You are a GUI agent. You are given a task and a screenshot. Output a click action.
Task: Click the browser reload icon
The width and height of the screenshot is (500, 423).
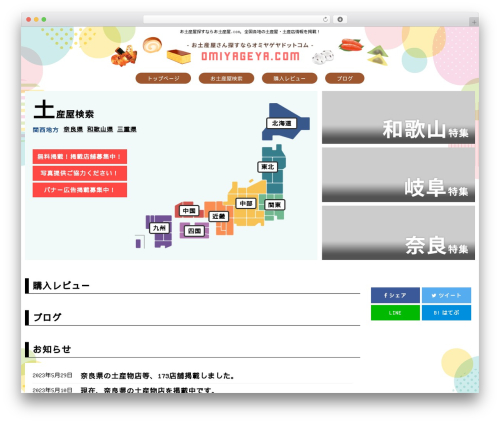[325, 19]
